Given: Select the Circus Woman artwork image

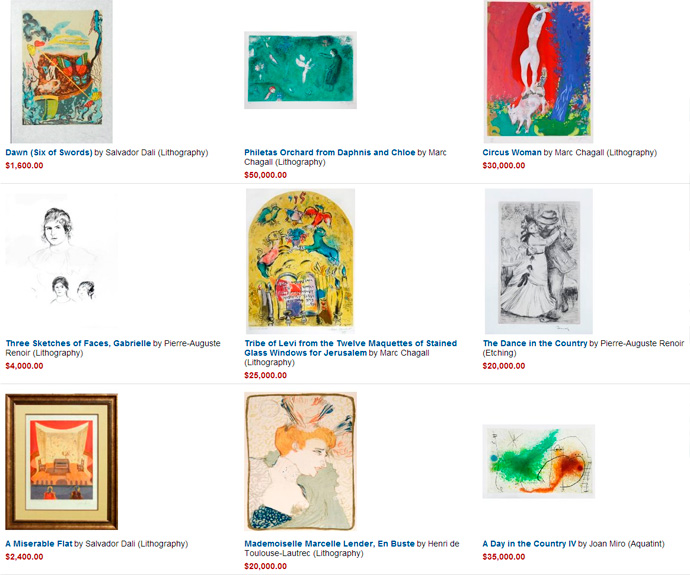Looking at the screenshot, I should [538, 72].
